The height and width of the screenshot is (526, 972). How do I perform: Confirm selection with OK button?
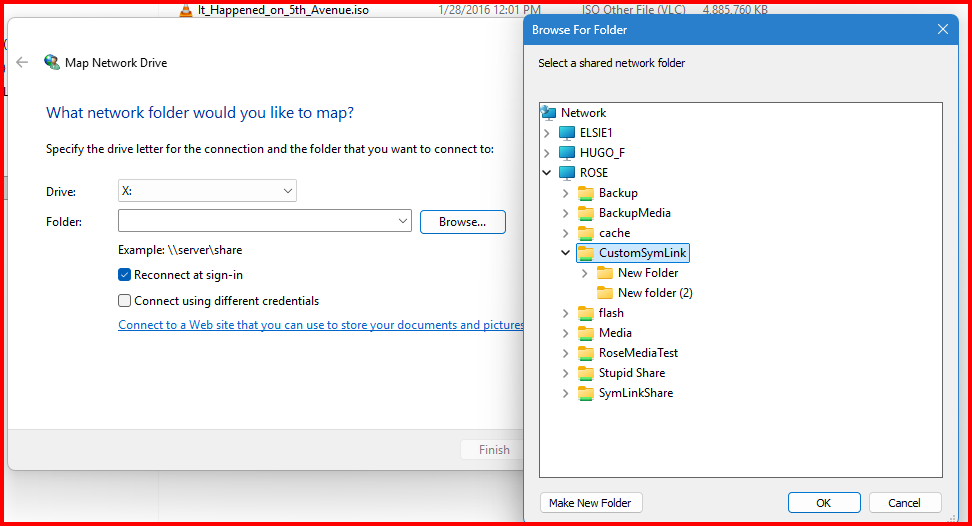click(824, 502)
